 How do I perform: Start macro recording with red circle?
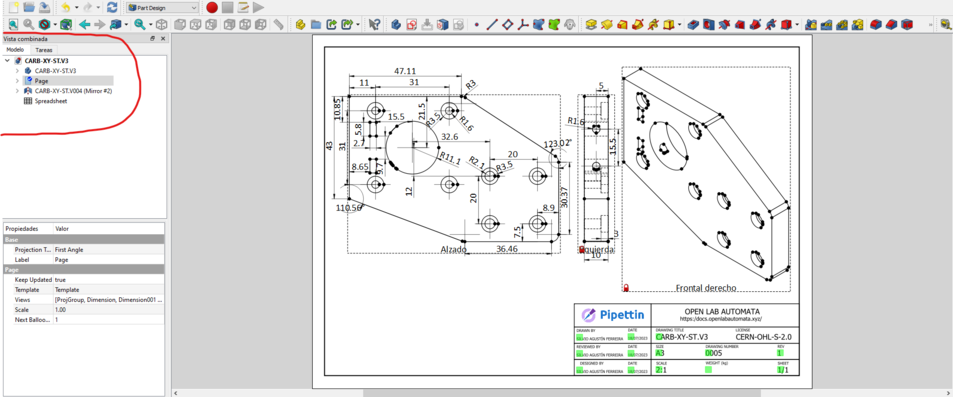[x=212, y=8]
